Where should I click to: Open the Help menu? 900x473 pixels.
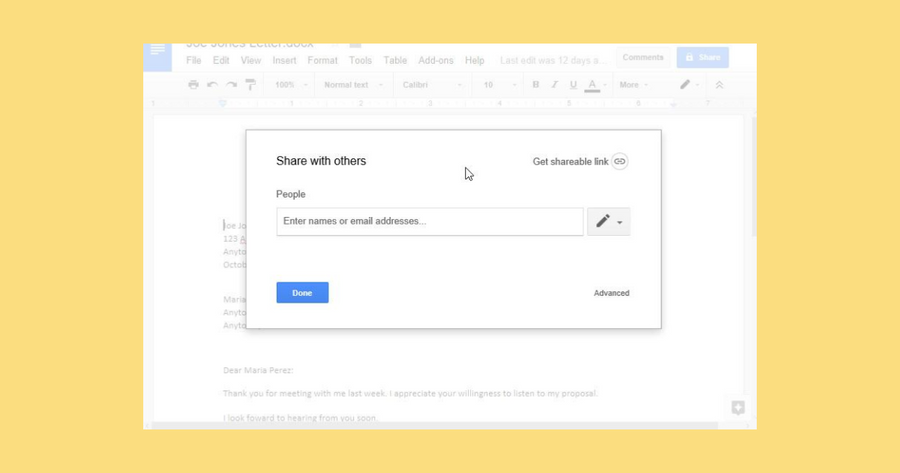[475, 60]
